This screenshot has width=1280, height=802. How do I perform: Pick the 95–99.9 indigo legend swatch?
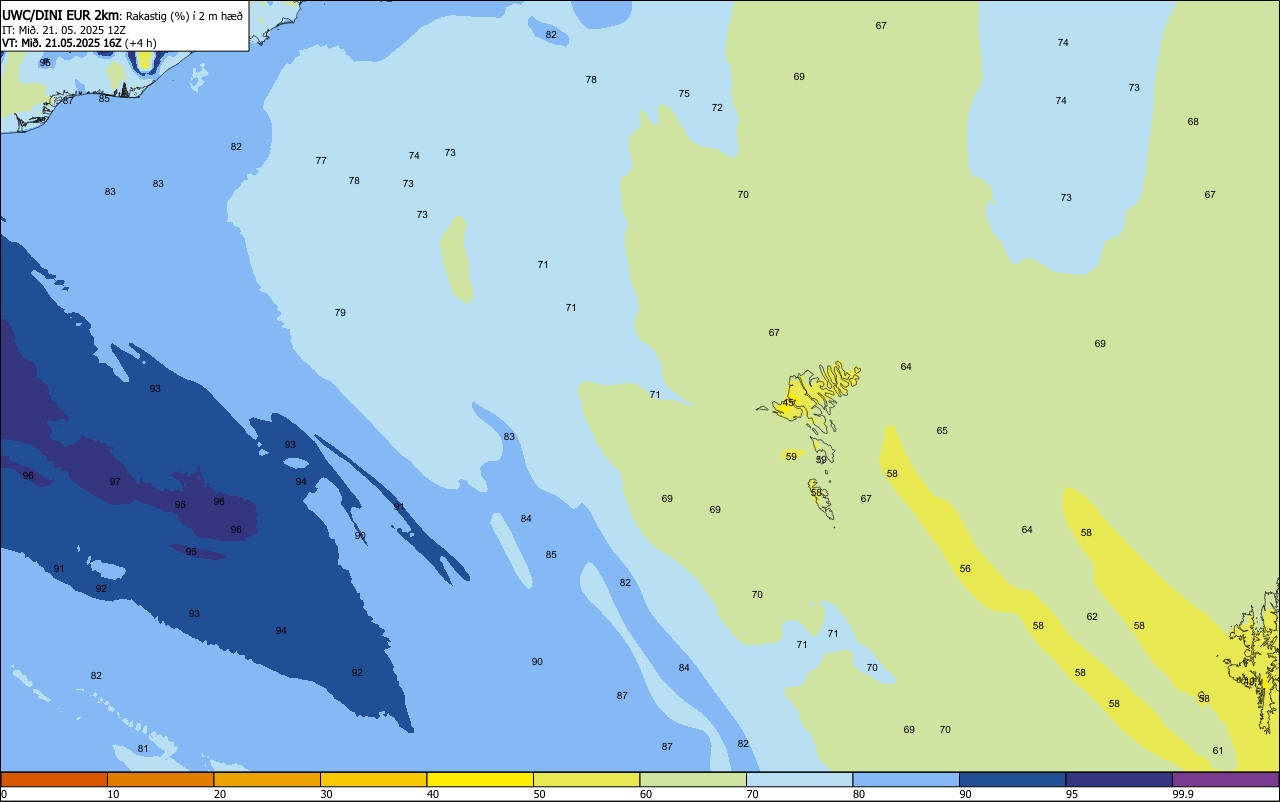[1119, 779]
